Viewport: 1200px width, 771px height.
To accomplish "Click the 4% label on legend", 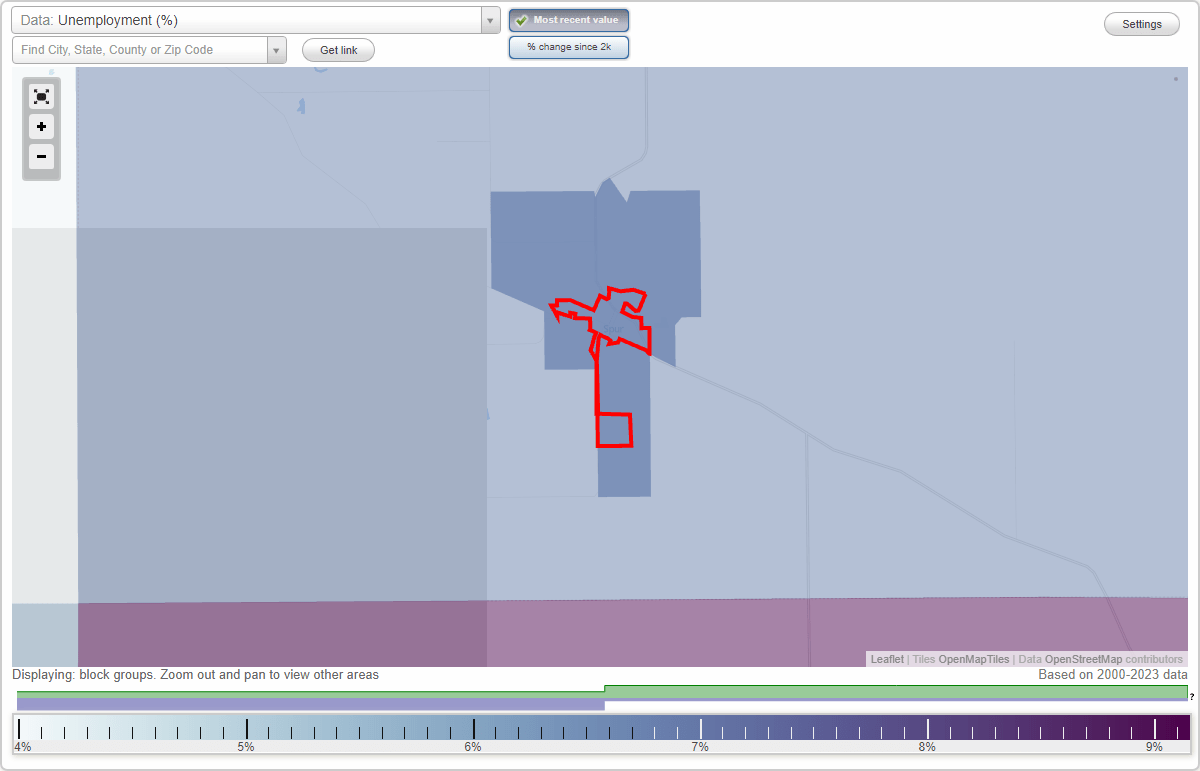I will [x=21, y=747].
